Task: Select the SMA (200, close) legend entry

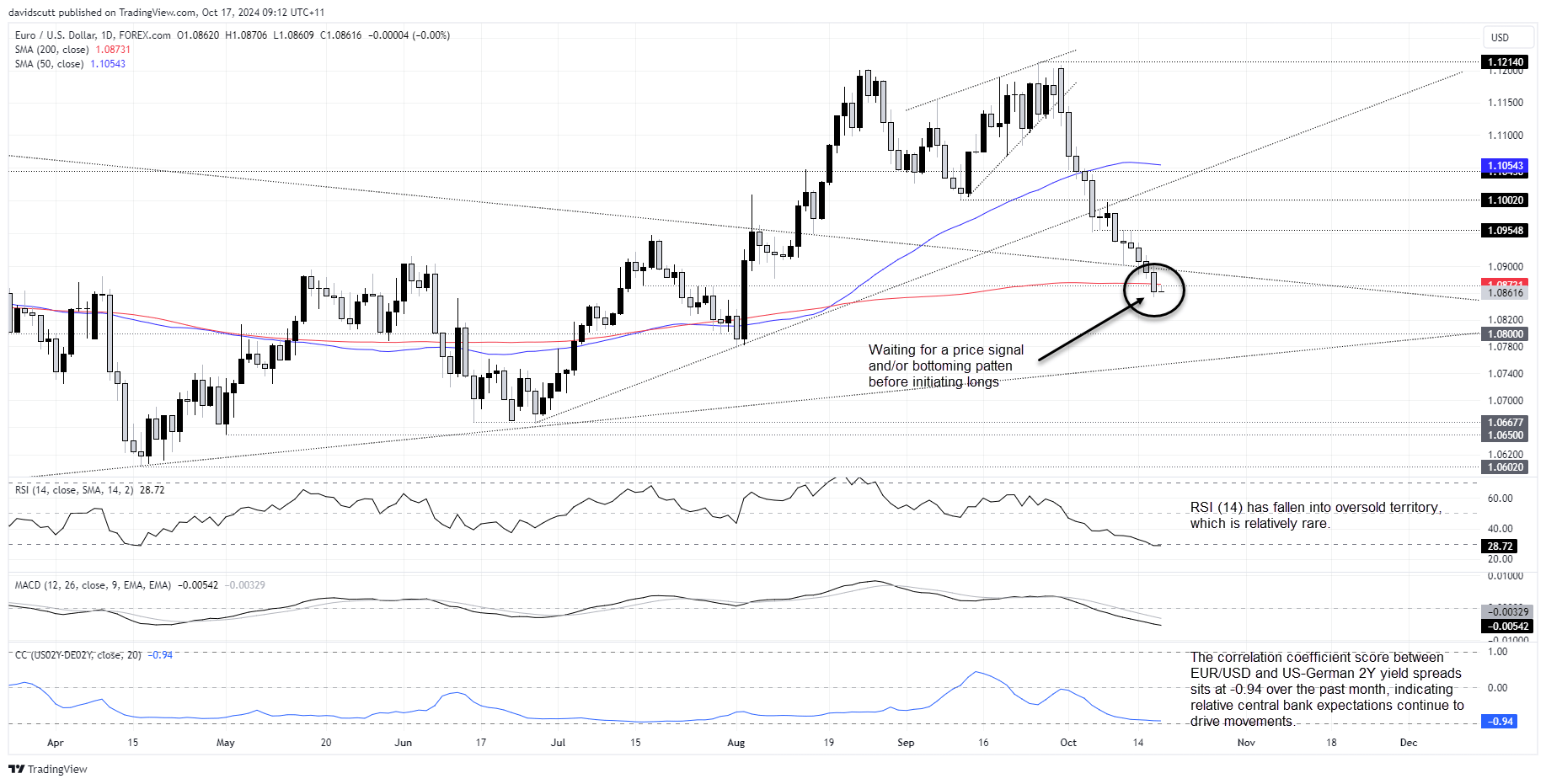Action: pyautogui.click(x=72, y=50)
